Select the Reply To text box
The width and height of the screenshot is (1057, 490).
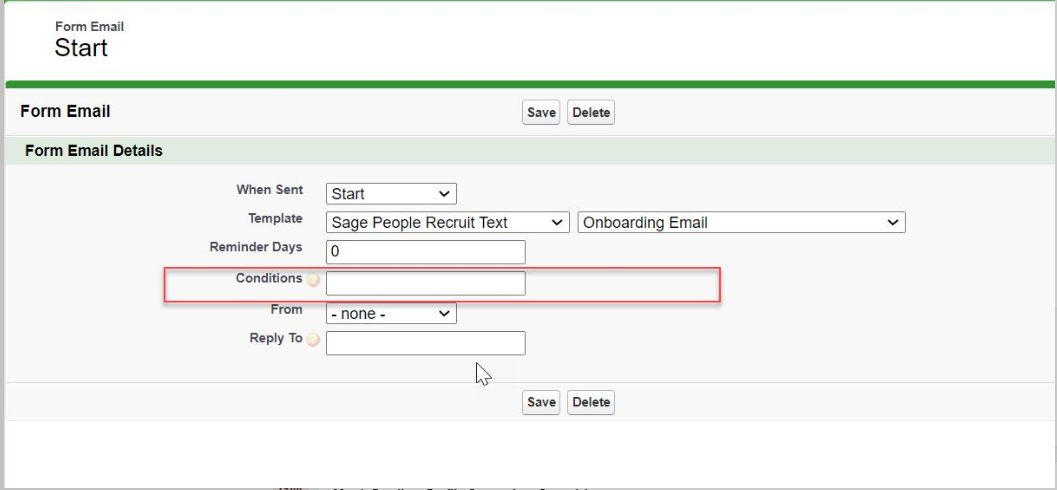425,343
